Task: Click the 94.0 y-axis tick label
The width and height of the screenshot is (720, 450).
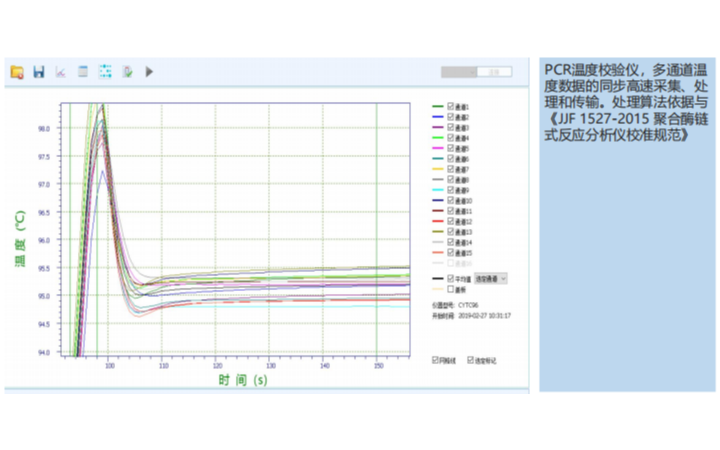Action: click(x=44, y=352)
